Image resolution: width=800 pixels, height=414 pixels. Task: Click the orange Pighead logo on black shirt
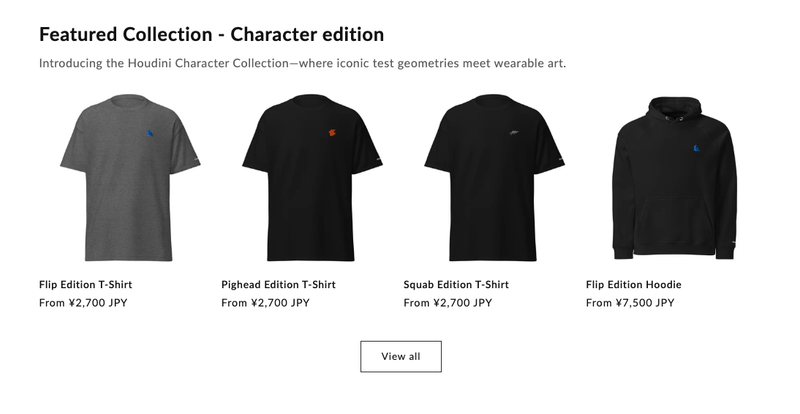[x=332, y=133]
